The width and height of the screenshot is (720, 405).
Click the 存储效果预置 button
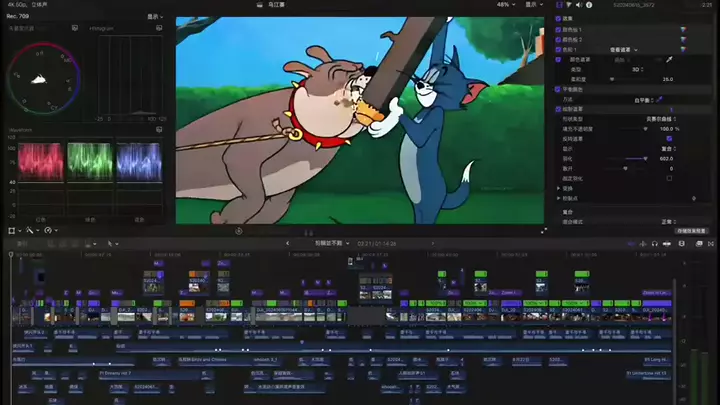[x=690, y=230]
